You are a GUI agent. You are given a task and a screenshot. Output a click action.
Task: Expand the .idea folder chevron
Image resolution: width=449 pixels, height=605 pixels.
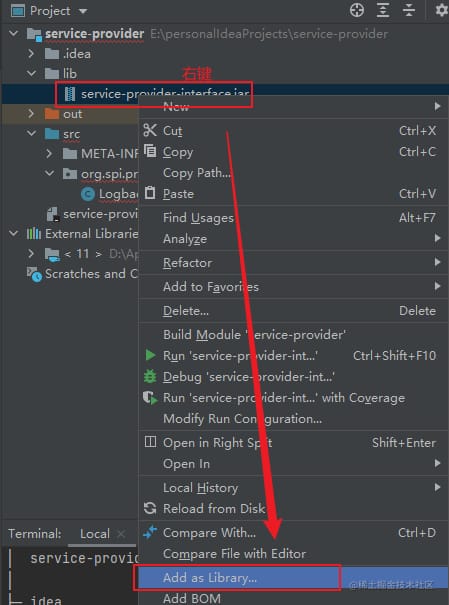coord(32,53)
